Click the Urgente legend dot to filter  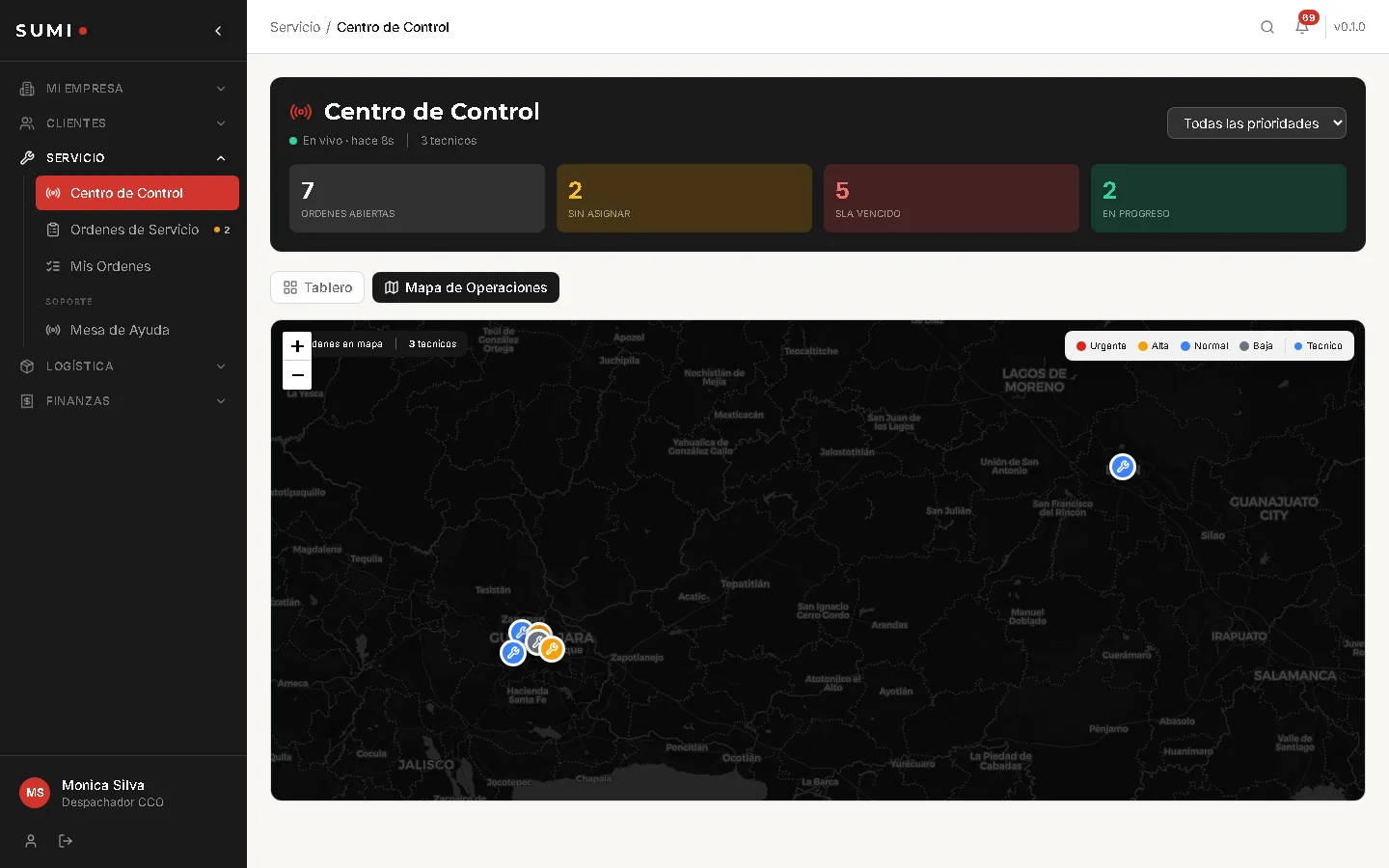coord(1081,345)
